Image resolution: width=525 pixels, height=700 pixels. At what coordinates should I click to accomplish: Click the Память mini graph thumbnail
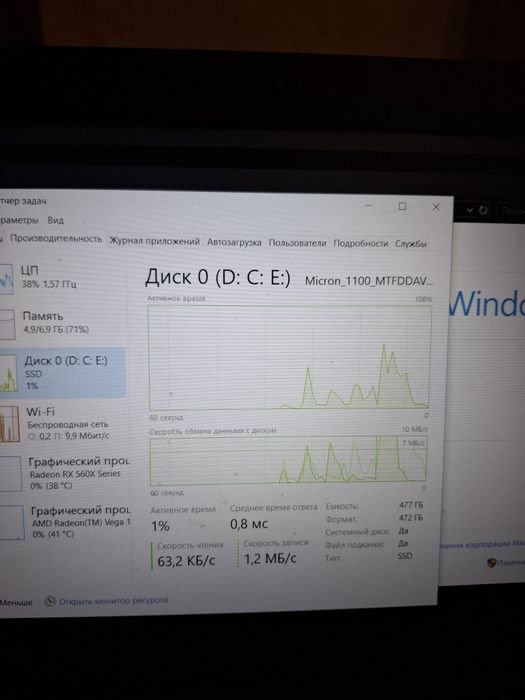(x=7, y=325)
